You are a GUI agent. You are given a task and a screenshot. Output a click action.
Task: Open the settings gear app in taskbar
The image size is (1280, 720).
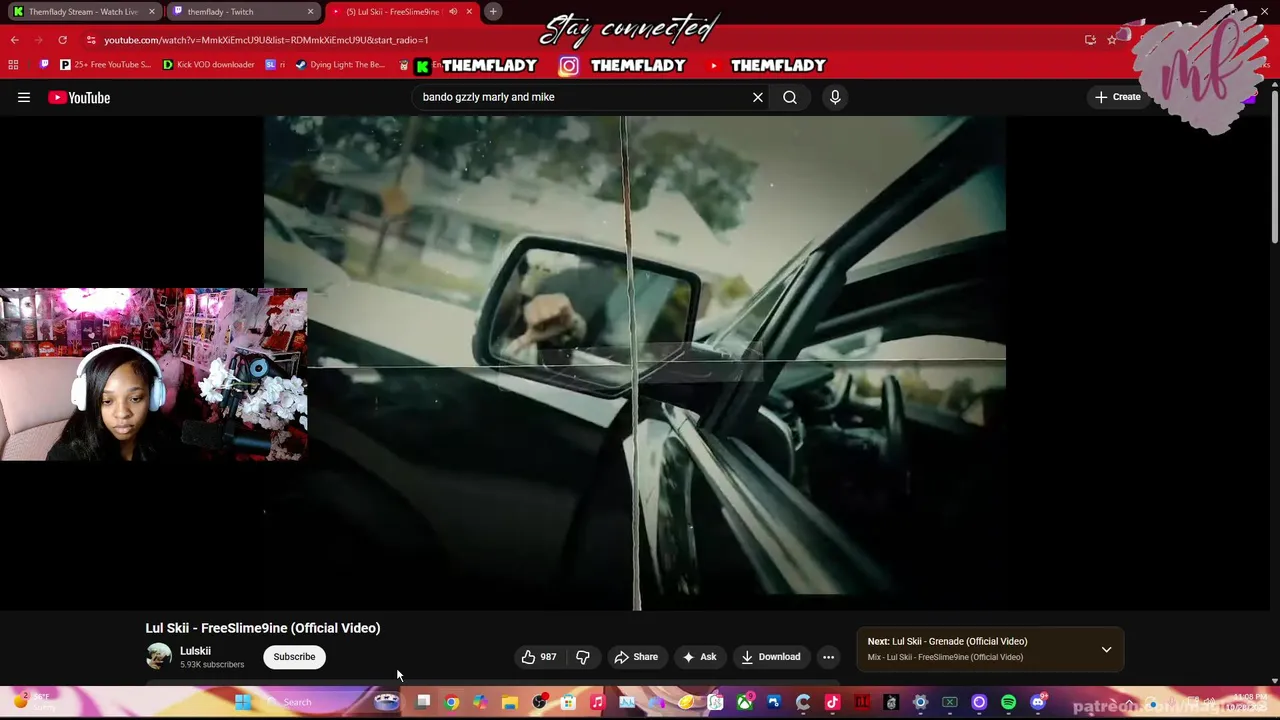click(921, 702)
